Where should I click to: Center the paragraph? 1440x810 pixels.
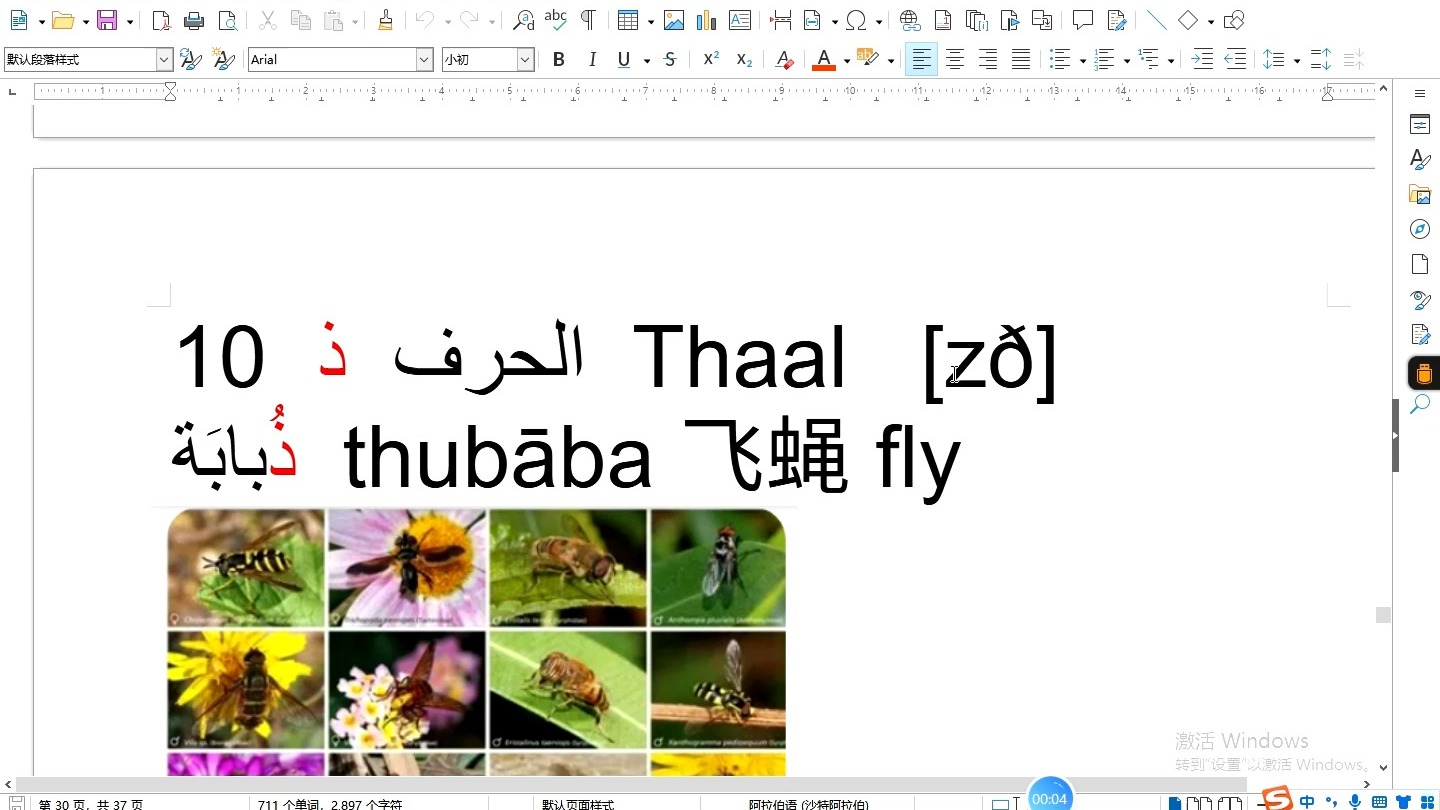pyautogui.click(x=955, y=60)
